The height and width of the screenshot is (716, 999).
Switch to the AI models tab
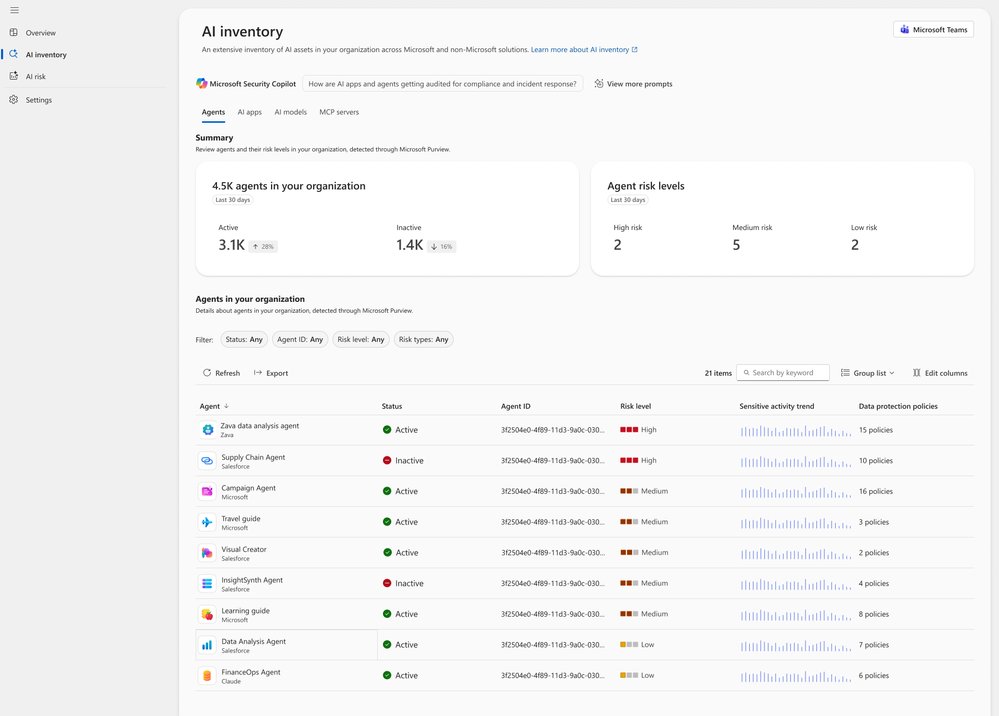(291, 112)
